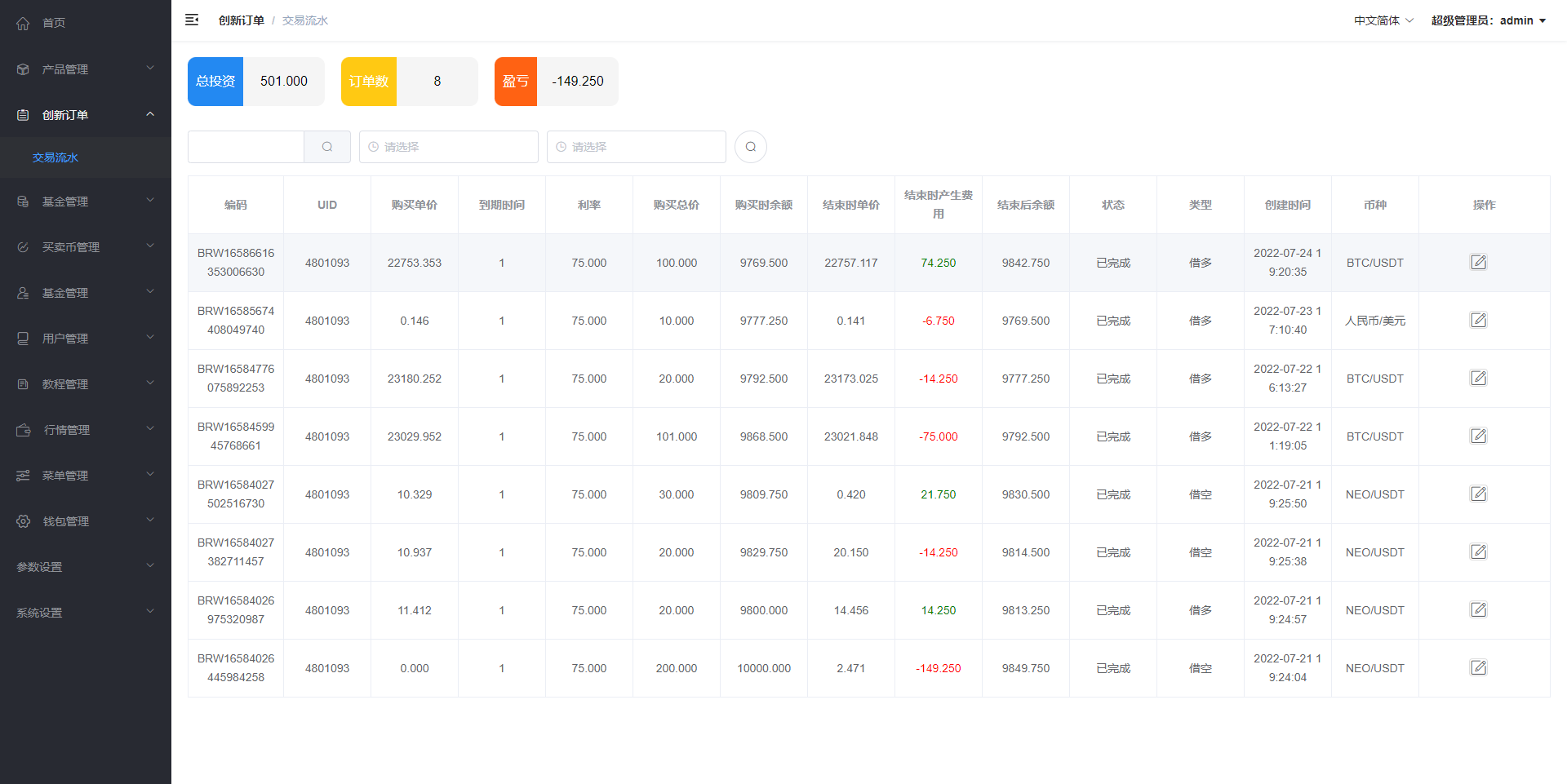The image size is (1567, 784).
Task: Click edit icon for order with fee 21.750
Action: click(1478, 494)
